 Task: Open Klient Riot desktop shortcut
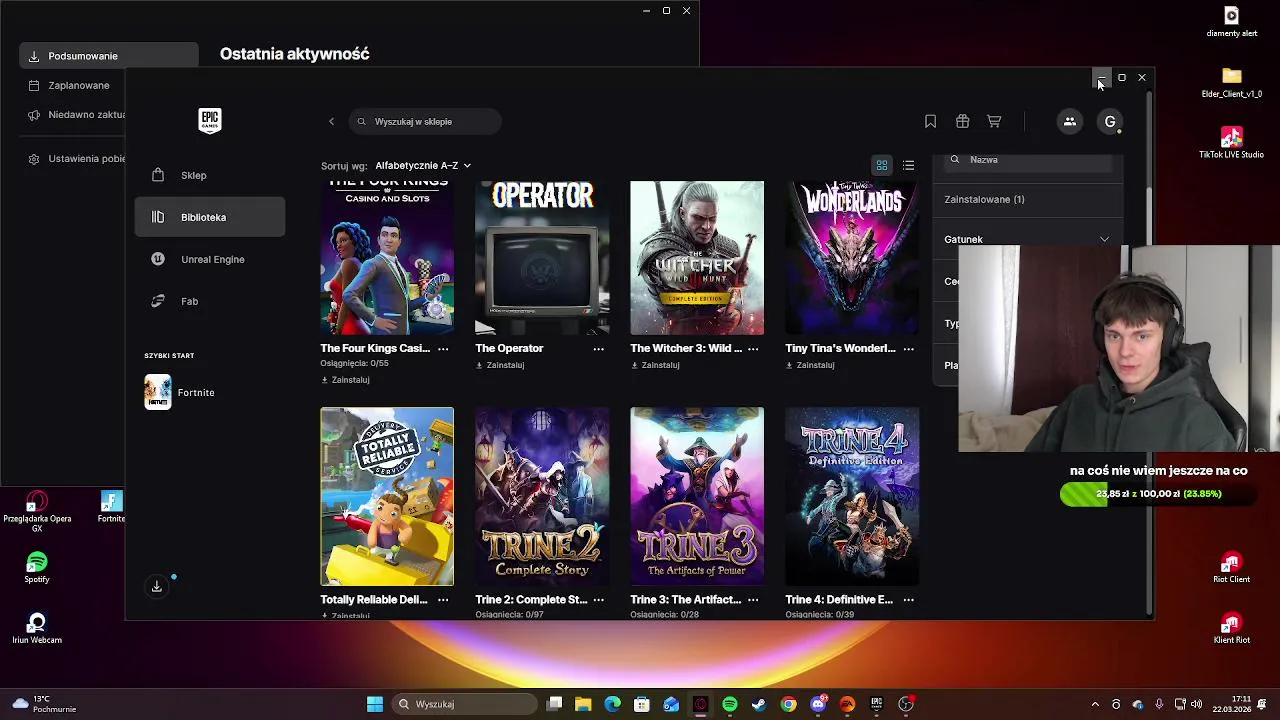1232,628
